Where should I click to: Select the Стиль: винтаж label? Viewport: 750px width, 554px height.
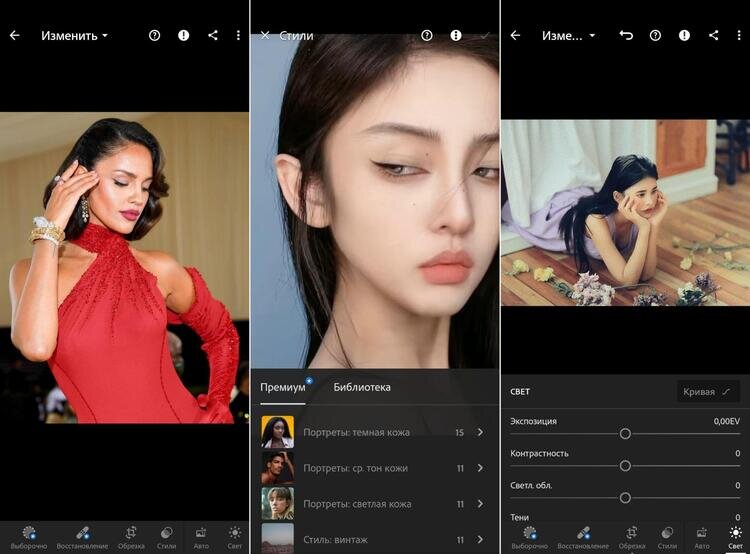pos(335,540)
